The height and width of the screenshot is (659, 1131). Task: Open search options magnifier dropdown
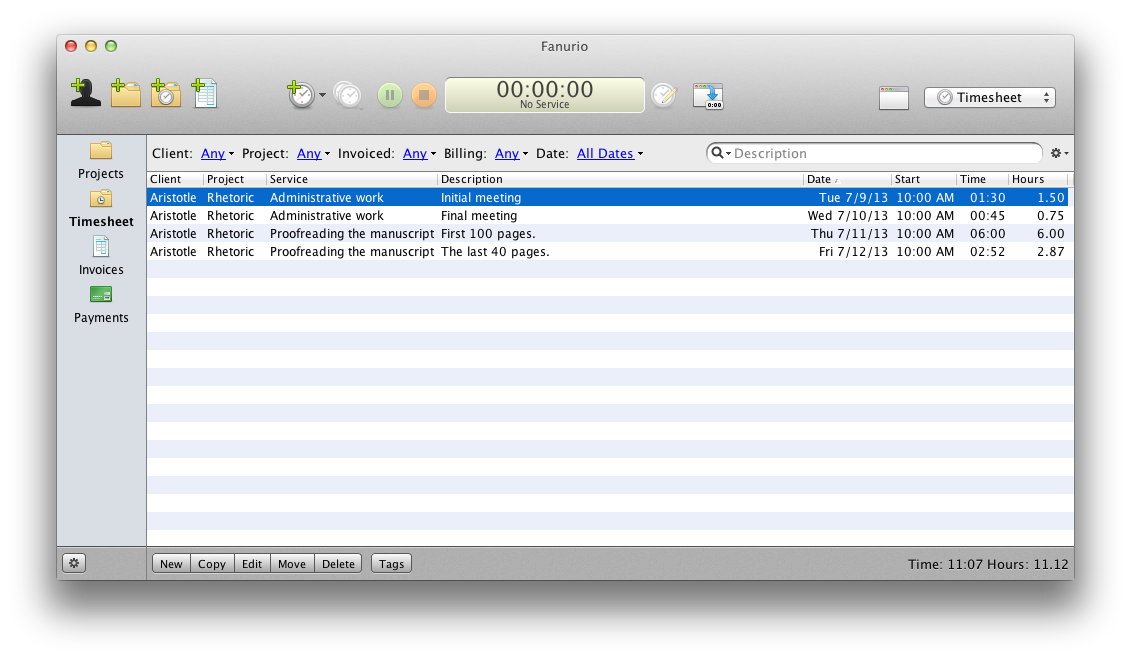click(x=721, y=153)
